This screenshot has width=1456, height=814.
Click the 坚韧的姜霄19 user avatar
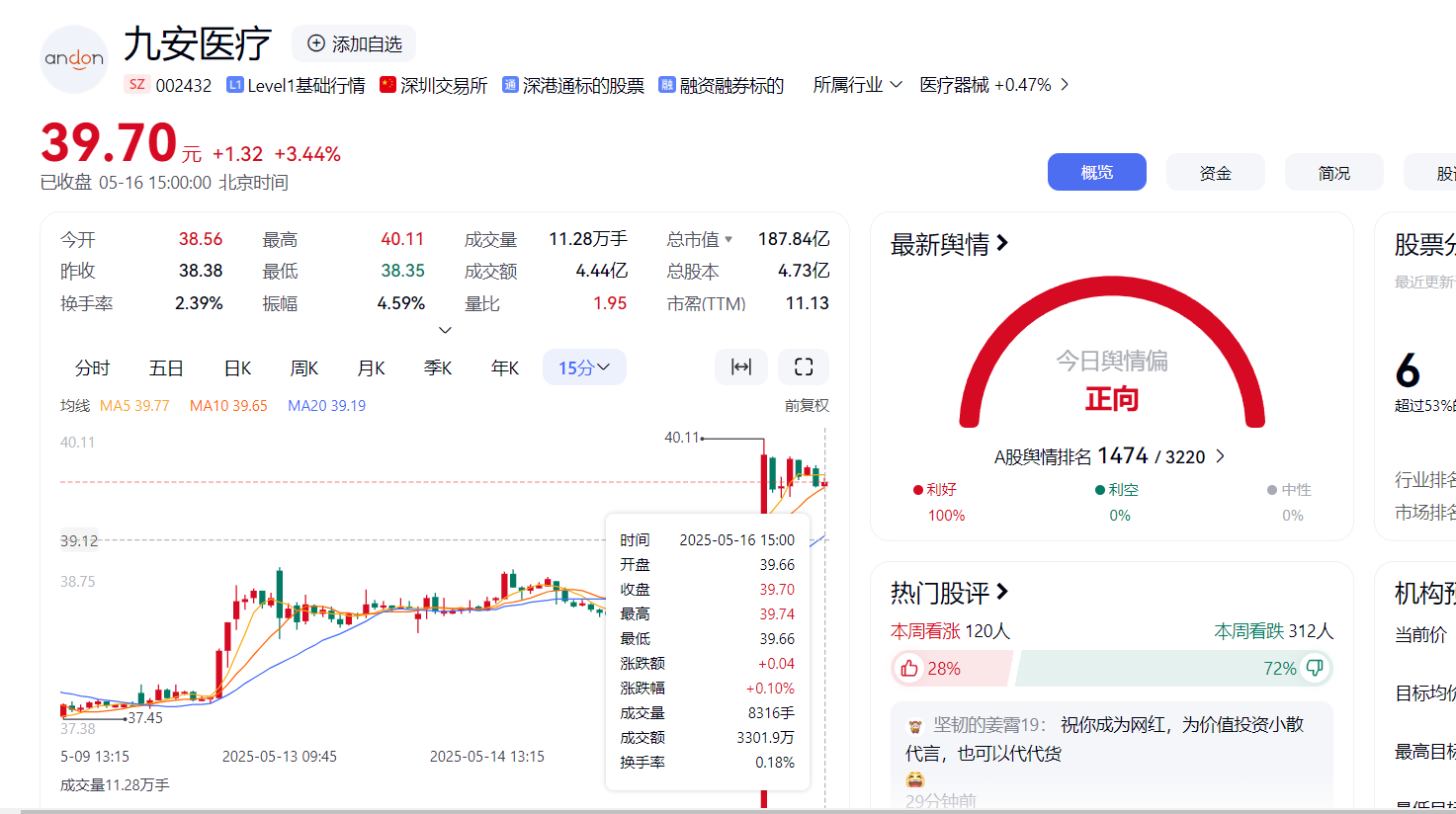915,726
